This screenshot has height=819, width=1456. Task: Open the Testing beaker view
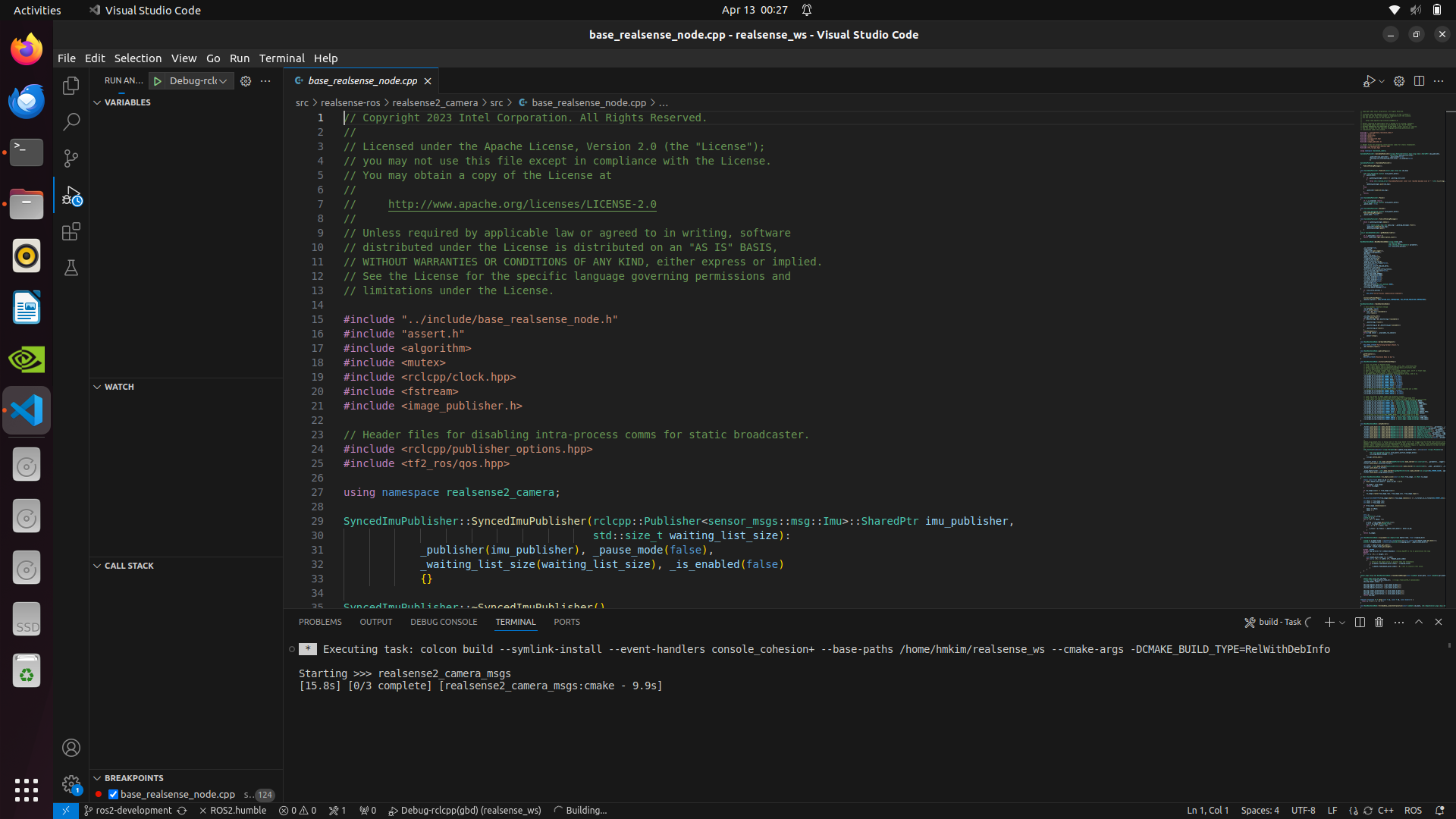click(x=71, y=268)
